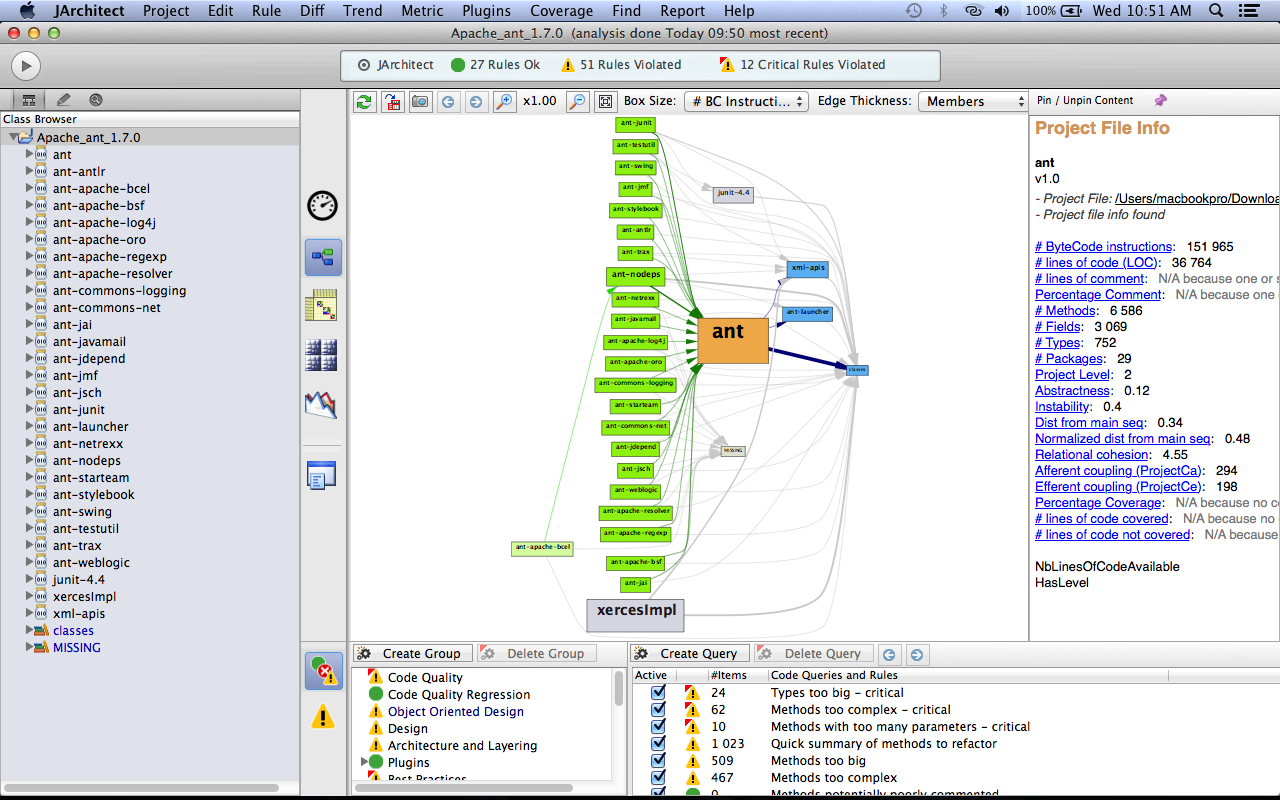Click the Create Group button
This screenshot has width=1280, height=800.
411,653
